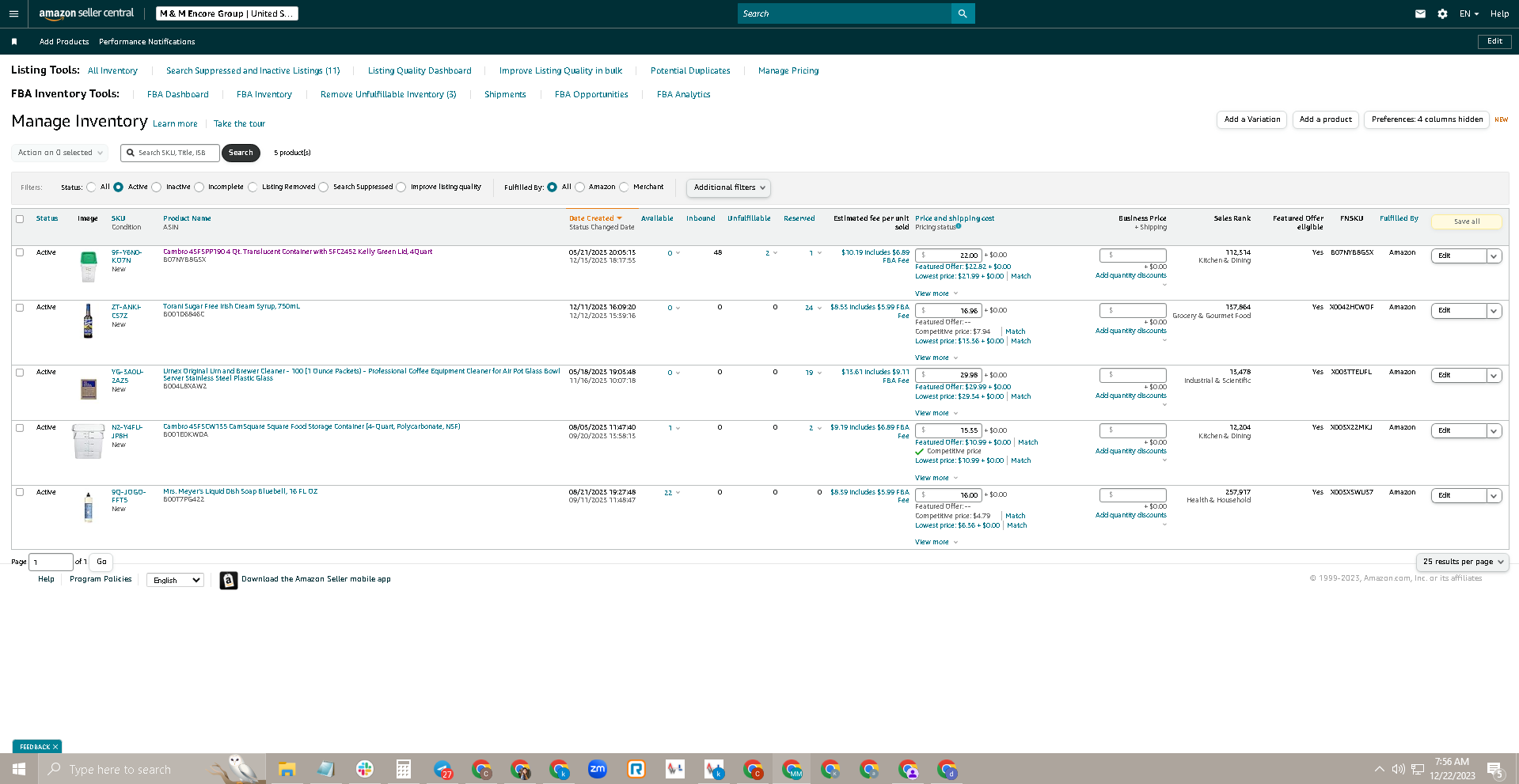Focus the Search SKU, Title, ISBN field
The width and height of the screenshot is (1519, 784).
[x=170, y=153]
